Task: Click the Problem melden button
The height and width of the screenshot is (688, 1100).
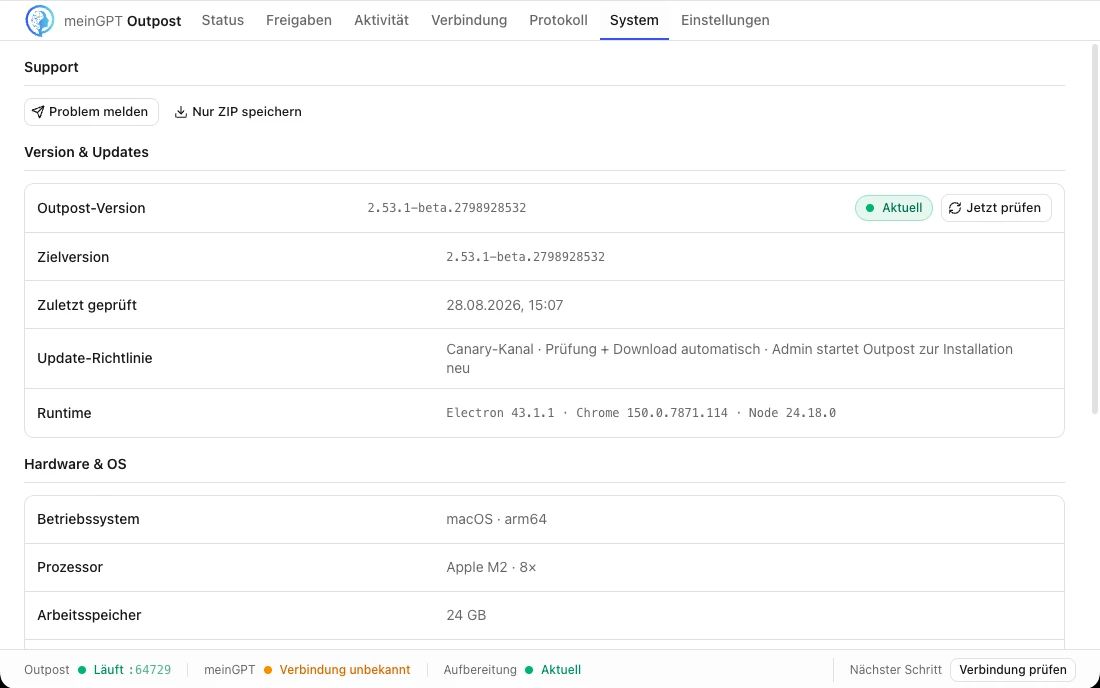Action: 91,112
